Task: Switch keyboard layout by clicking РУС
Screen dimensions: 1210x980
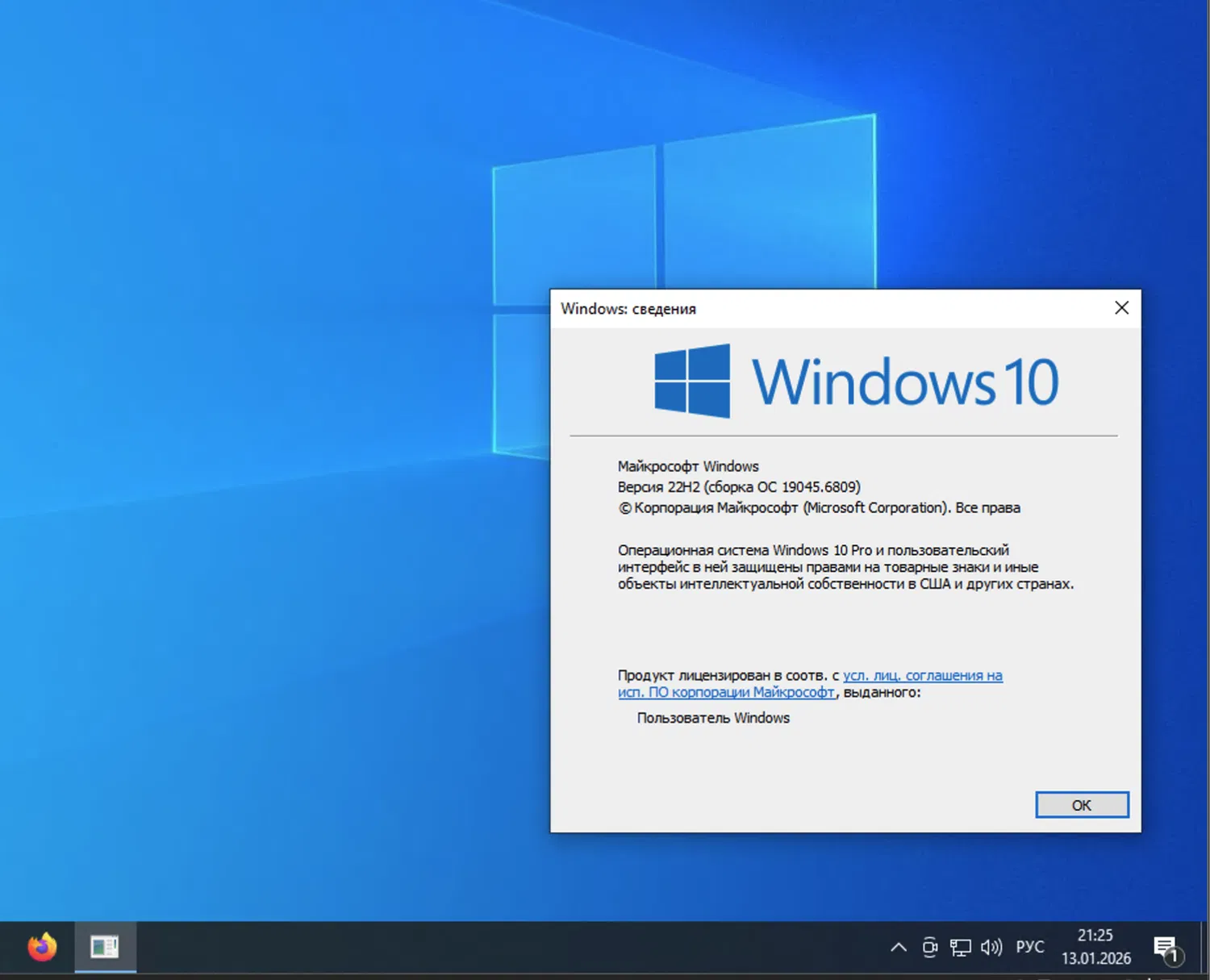Action: click(x=1030, y=948)
